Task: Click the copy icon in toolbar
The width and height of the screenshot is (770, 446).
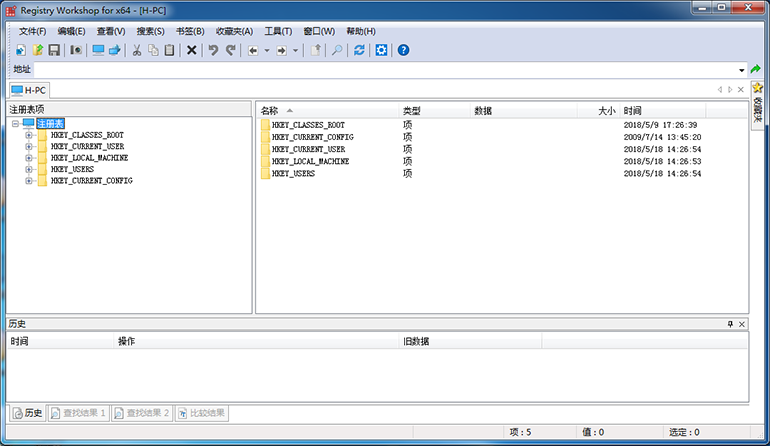Action: point(153,50)
